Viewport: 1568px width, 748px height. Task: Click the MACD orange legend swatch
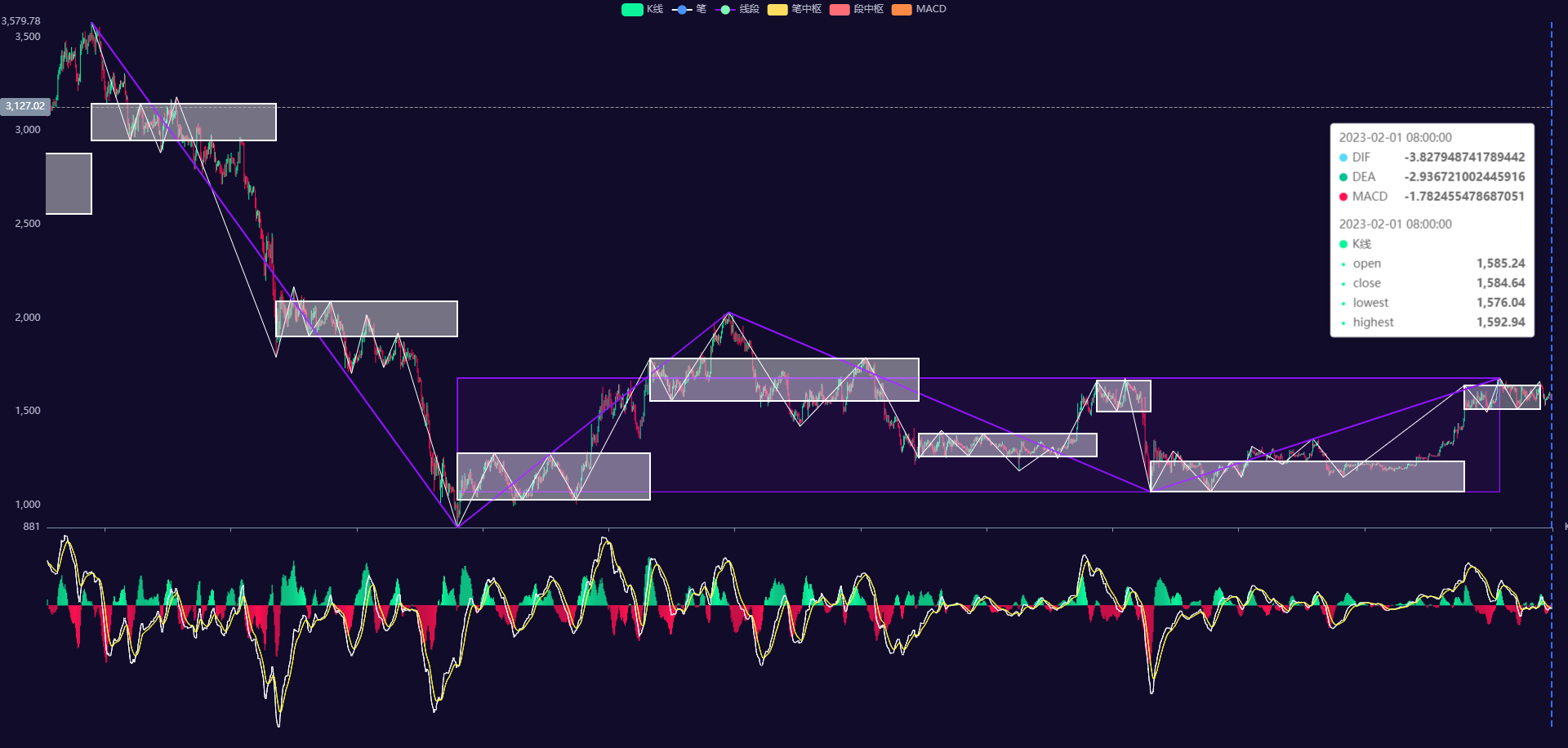tap(902, 9)
